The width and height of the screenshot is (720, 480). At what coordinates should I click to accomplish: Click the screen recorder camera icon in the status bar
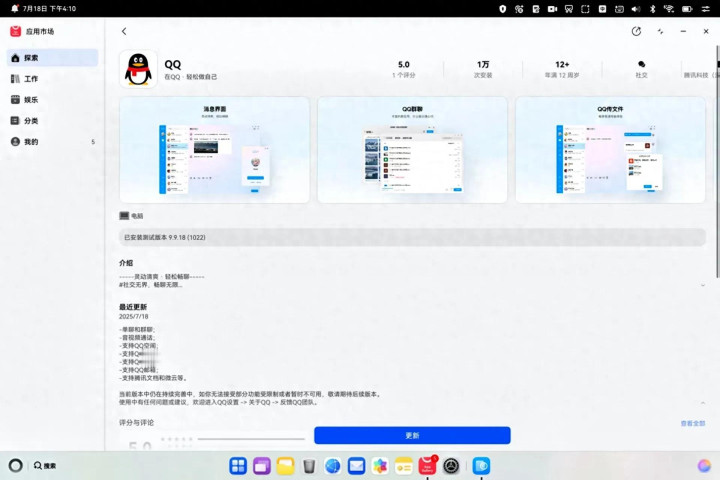(552, 9)
